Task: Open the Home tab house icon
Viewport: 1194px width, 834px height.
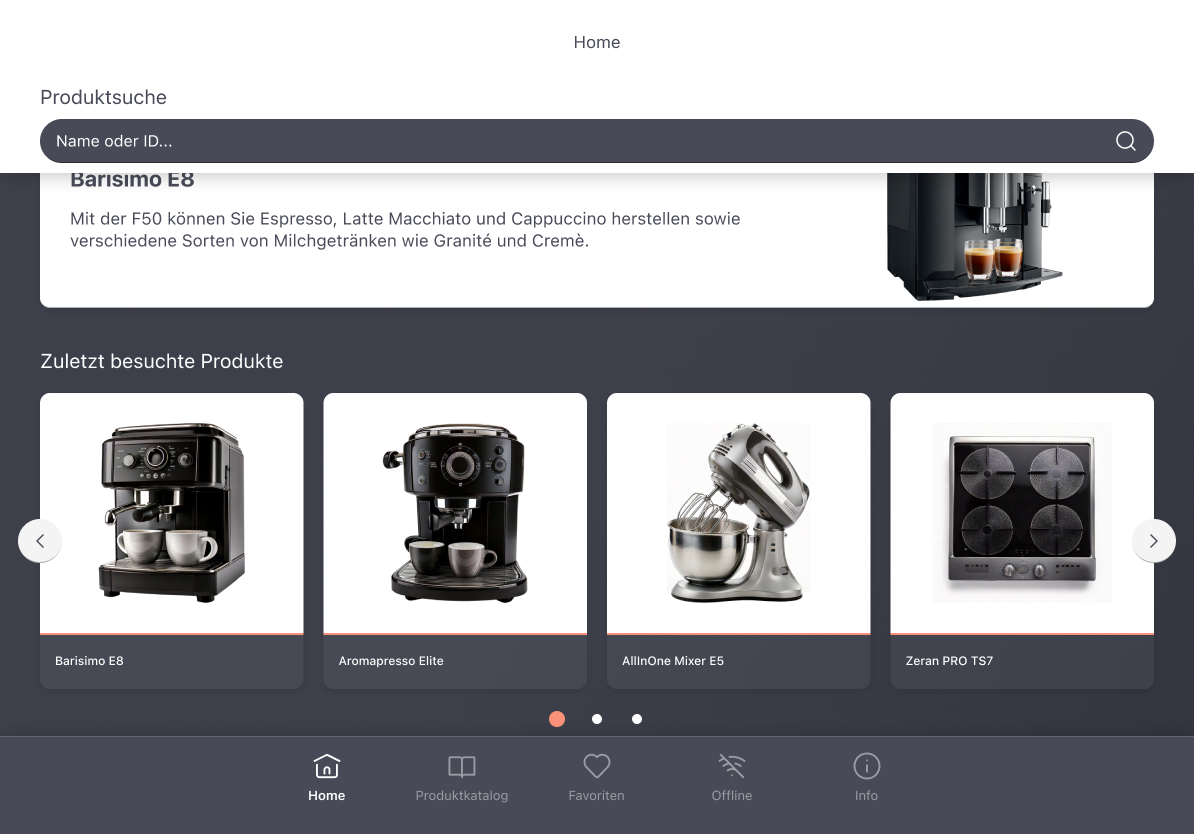Action: pos(326,767)
